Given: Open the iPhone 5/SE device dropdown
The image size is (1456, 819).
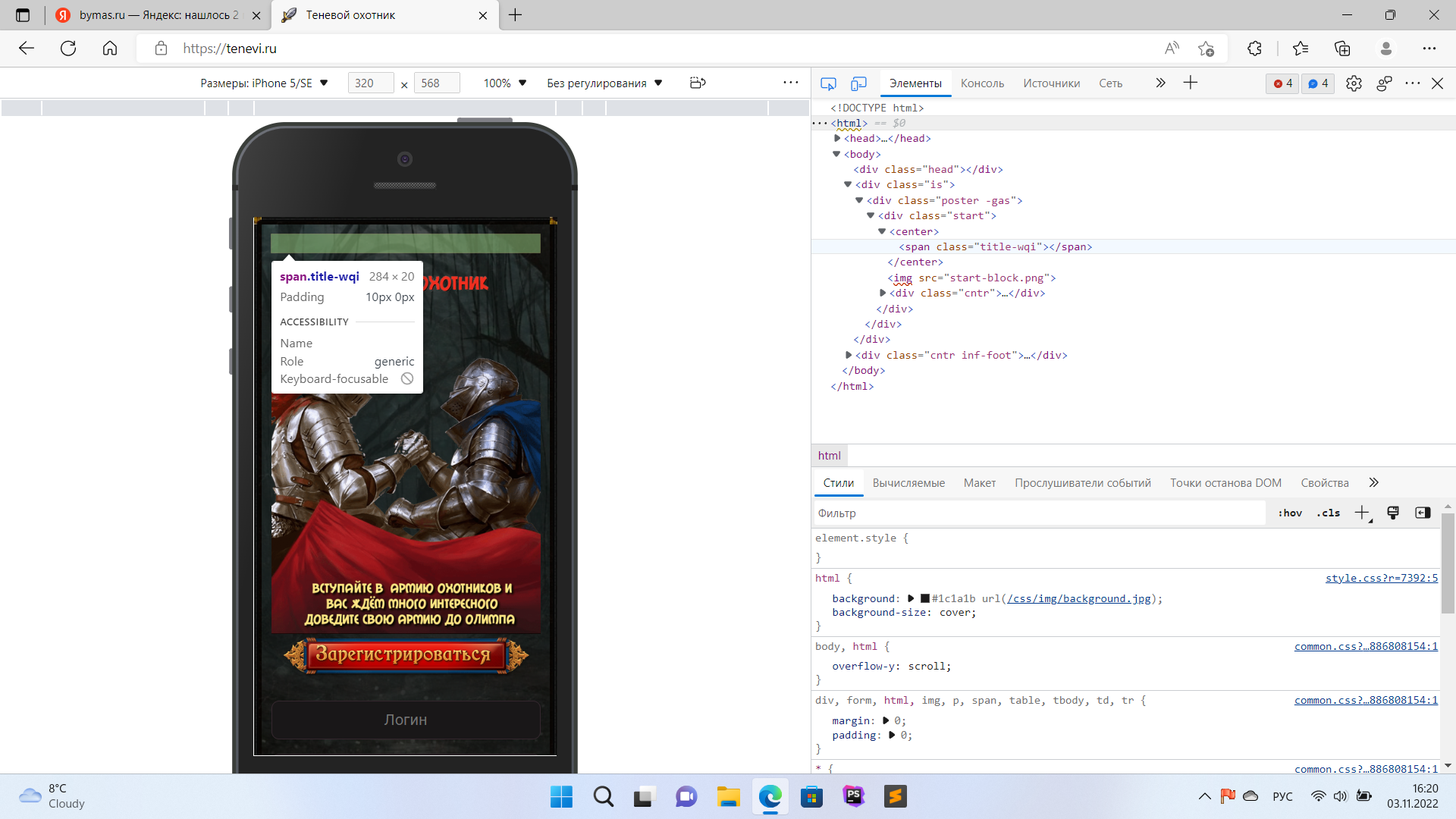Looking at the screenshot, I should pos(264,83).
